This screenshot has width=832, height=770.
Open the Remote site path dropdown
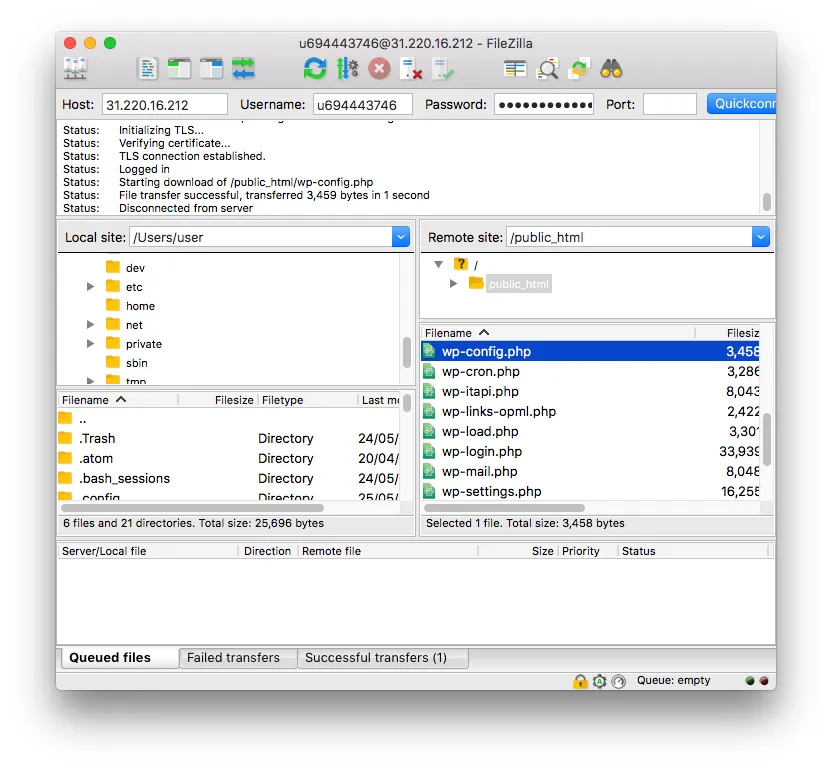click(x=760, y=237)
